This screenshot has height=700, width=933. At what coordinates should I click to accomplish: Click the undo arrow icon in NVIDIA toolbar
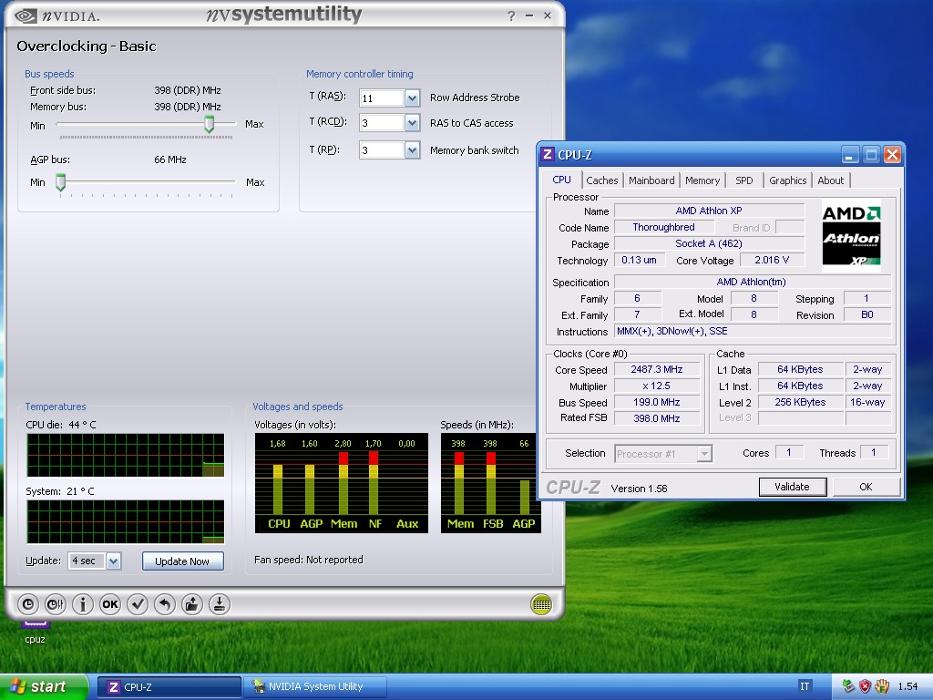pyautogui.click(x=165, y=605)
